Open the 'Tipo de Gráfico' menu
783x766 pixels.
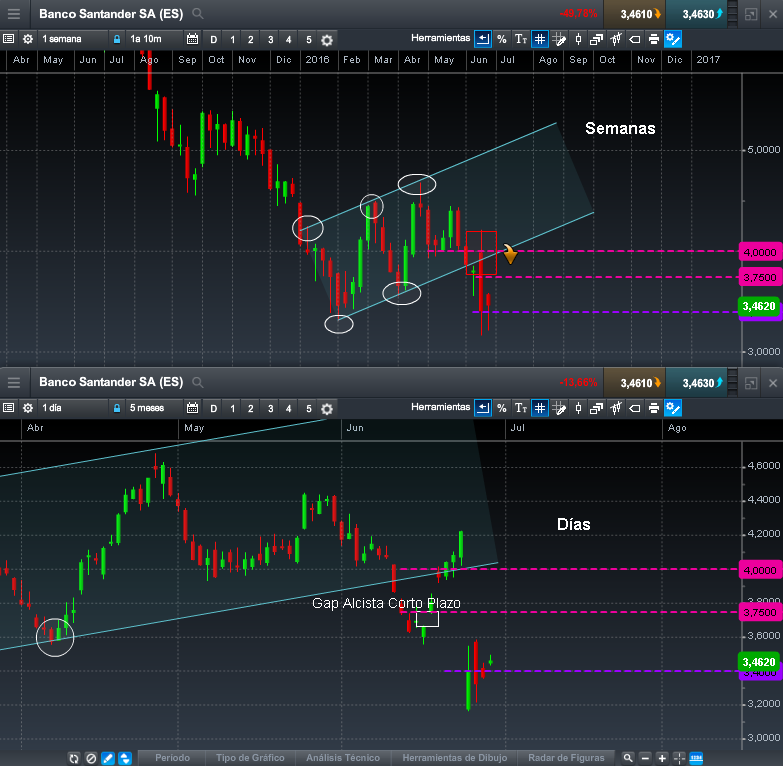[250, 758]
